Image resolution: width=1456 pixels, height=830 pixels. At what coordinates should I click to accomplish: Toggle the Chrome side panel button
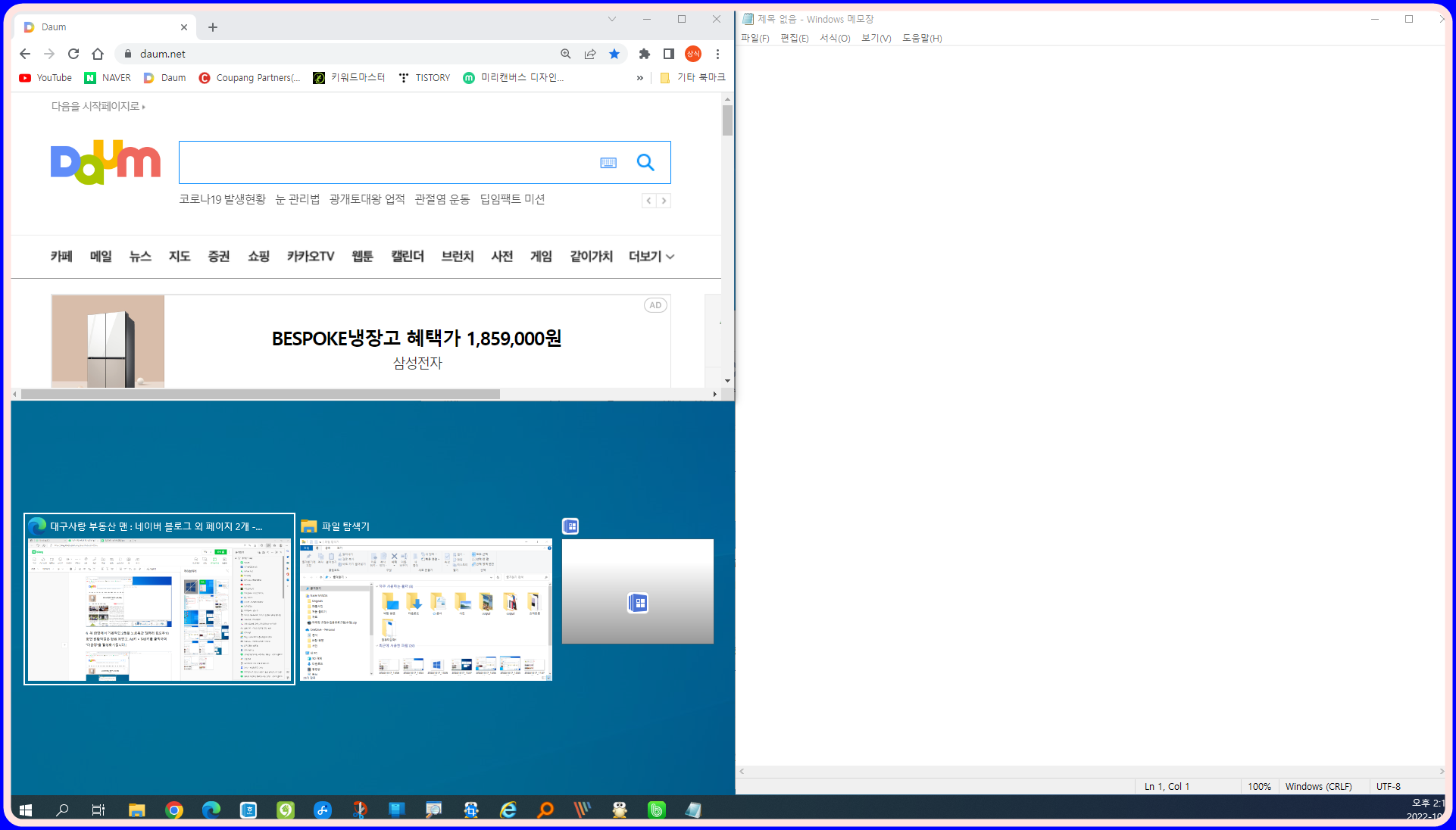click(668, 54)
